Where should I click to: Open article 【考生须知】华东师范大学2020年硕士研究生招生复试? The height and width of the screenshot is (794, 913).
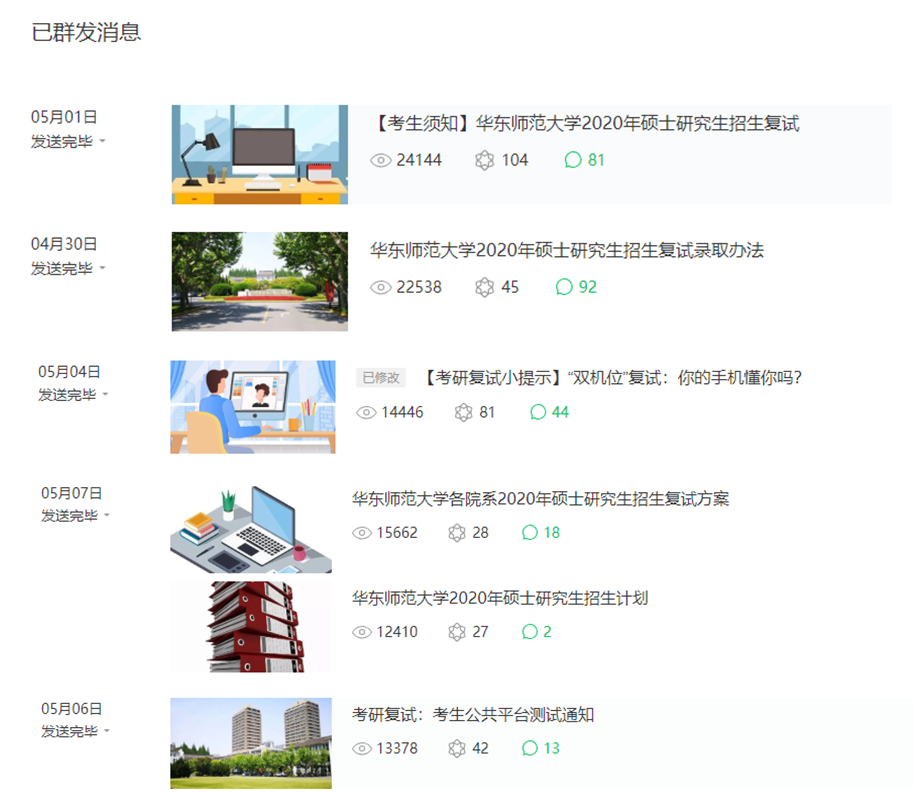[588, 124]
